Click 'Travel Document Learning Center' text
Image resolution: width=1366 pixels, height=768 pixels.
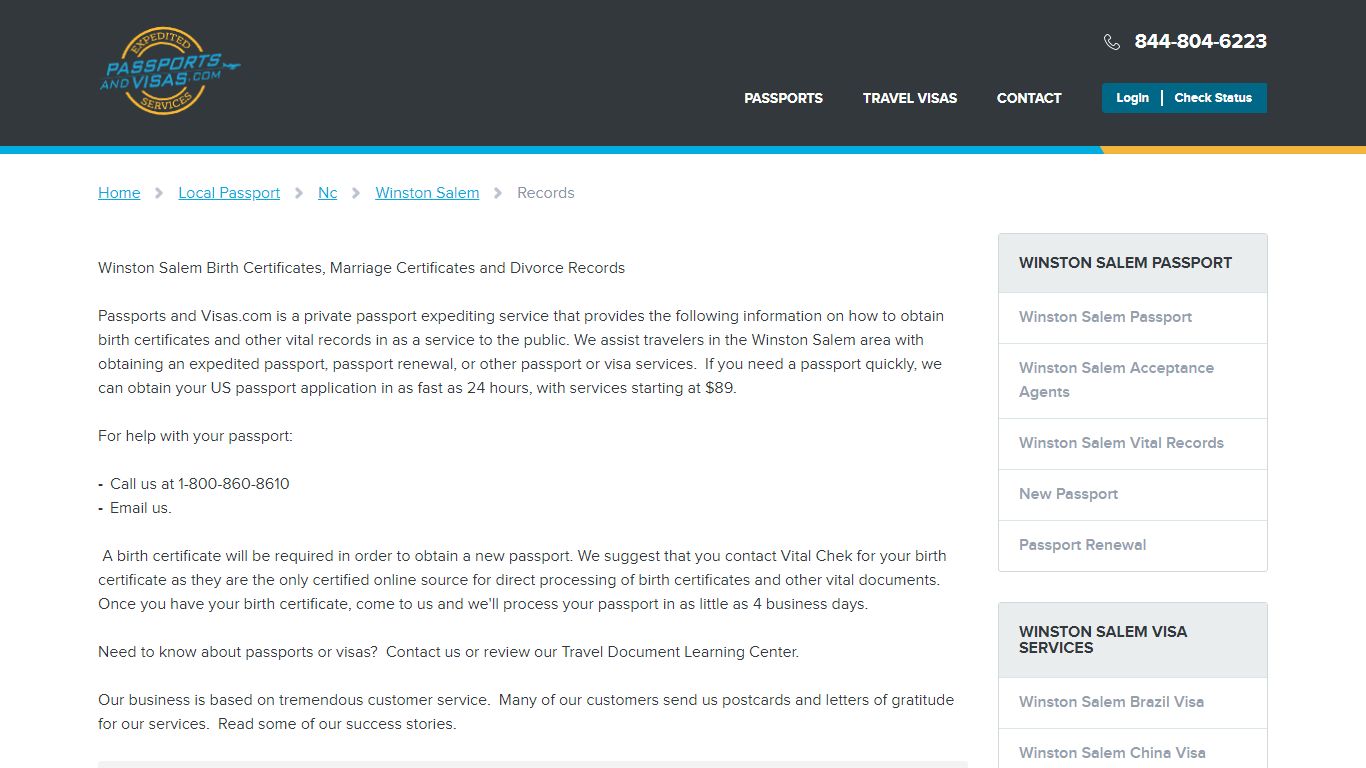pos(678,652)
